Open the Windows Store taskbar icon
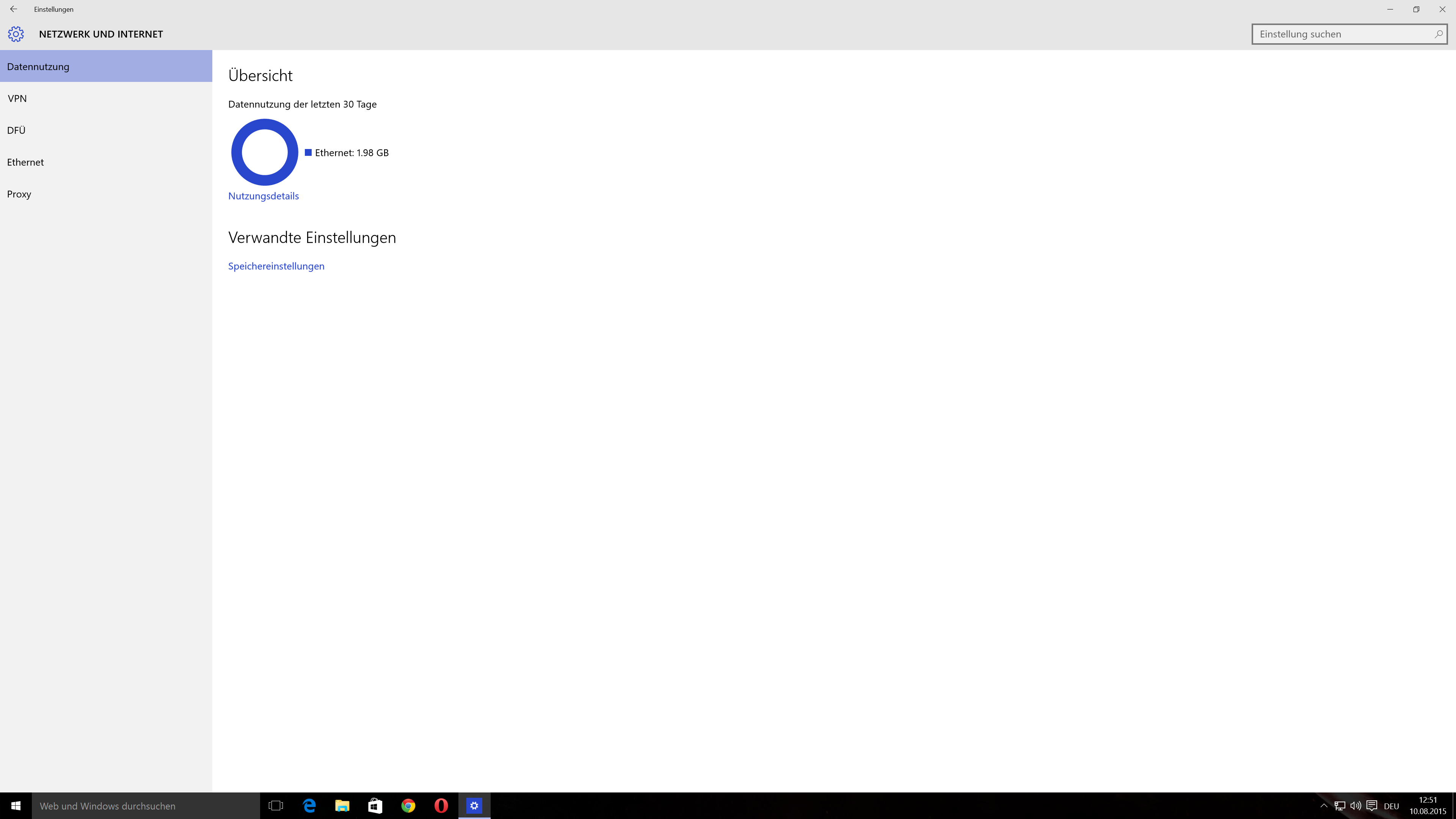 375,805
